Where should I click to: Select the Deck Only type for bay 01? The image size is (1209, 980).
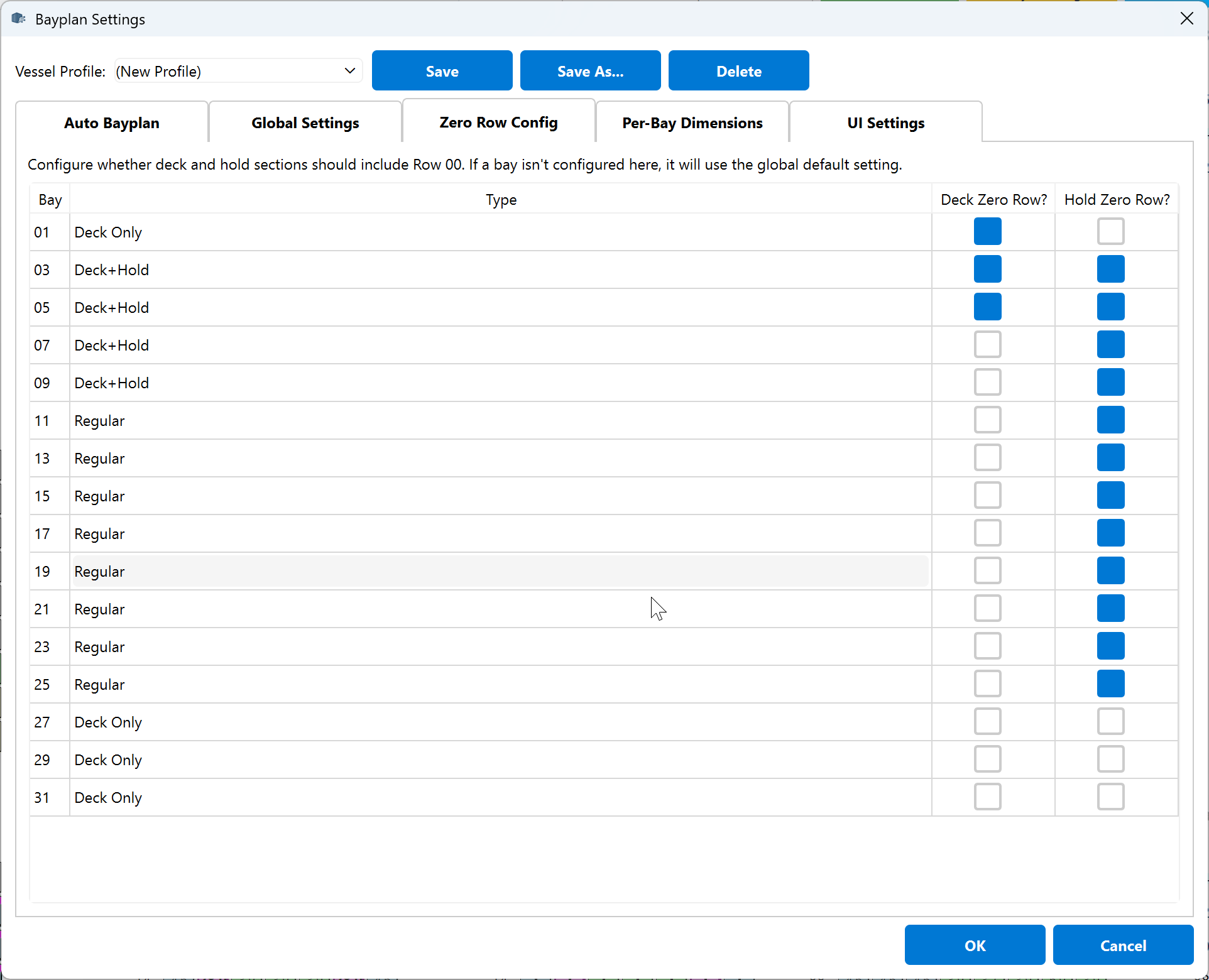click(x=501, y=232)
